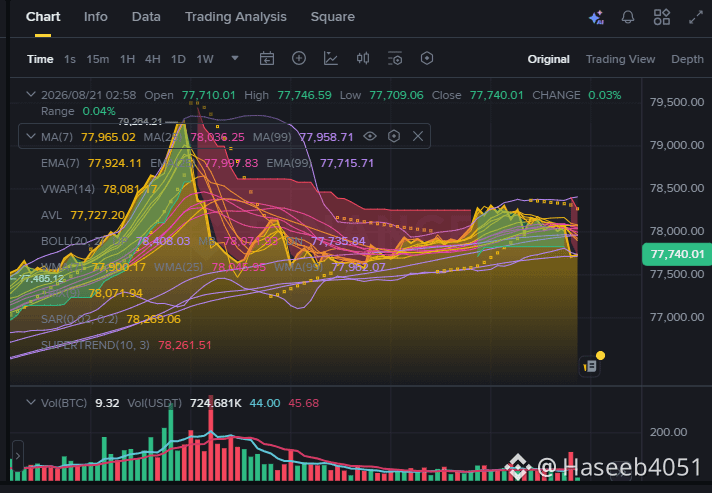
Task: Open the price alert bell icon
Action: [628, 17]
